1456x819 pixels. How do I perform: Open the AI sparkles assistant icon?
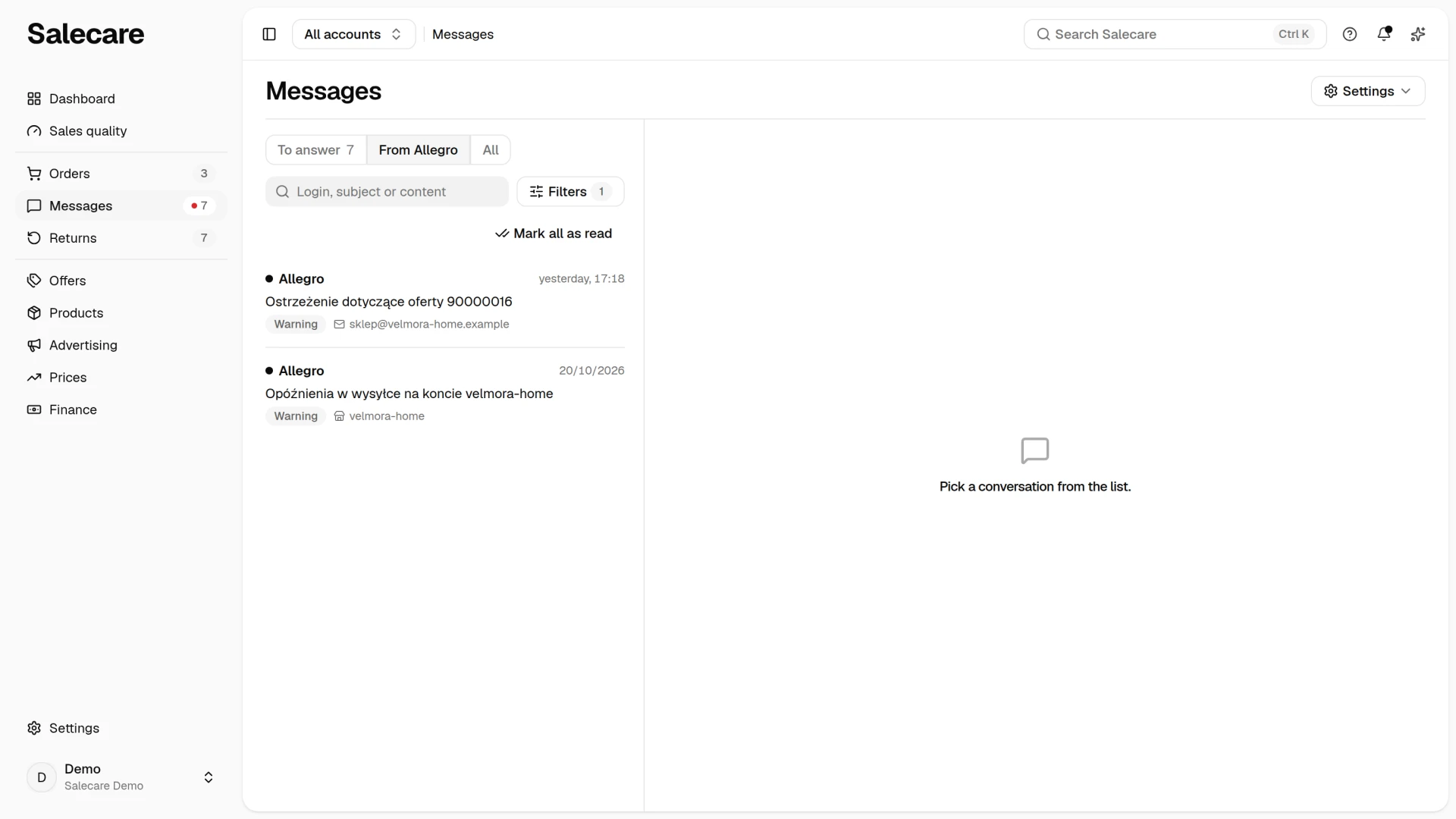1417,34
